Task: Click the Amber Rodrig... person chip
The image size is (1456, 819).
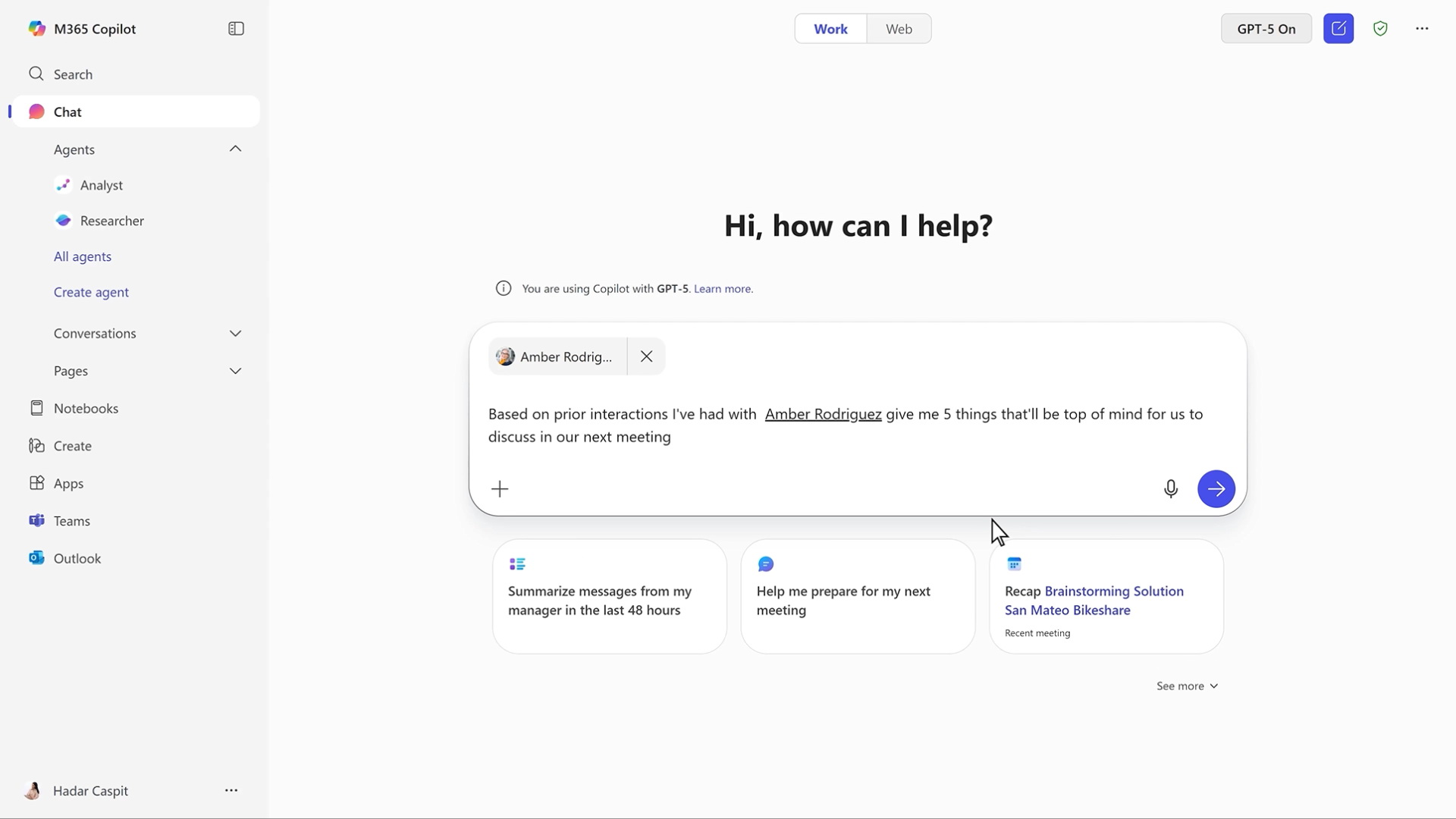Action: 557,356
